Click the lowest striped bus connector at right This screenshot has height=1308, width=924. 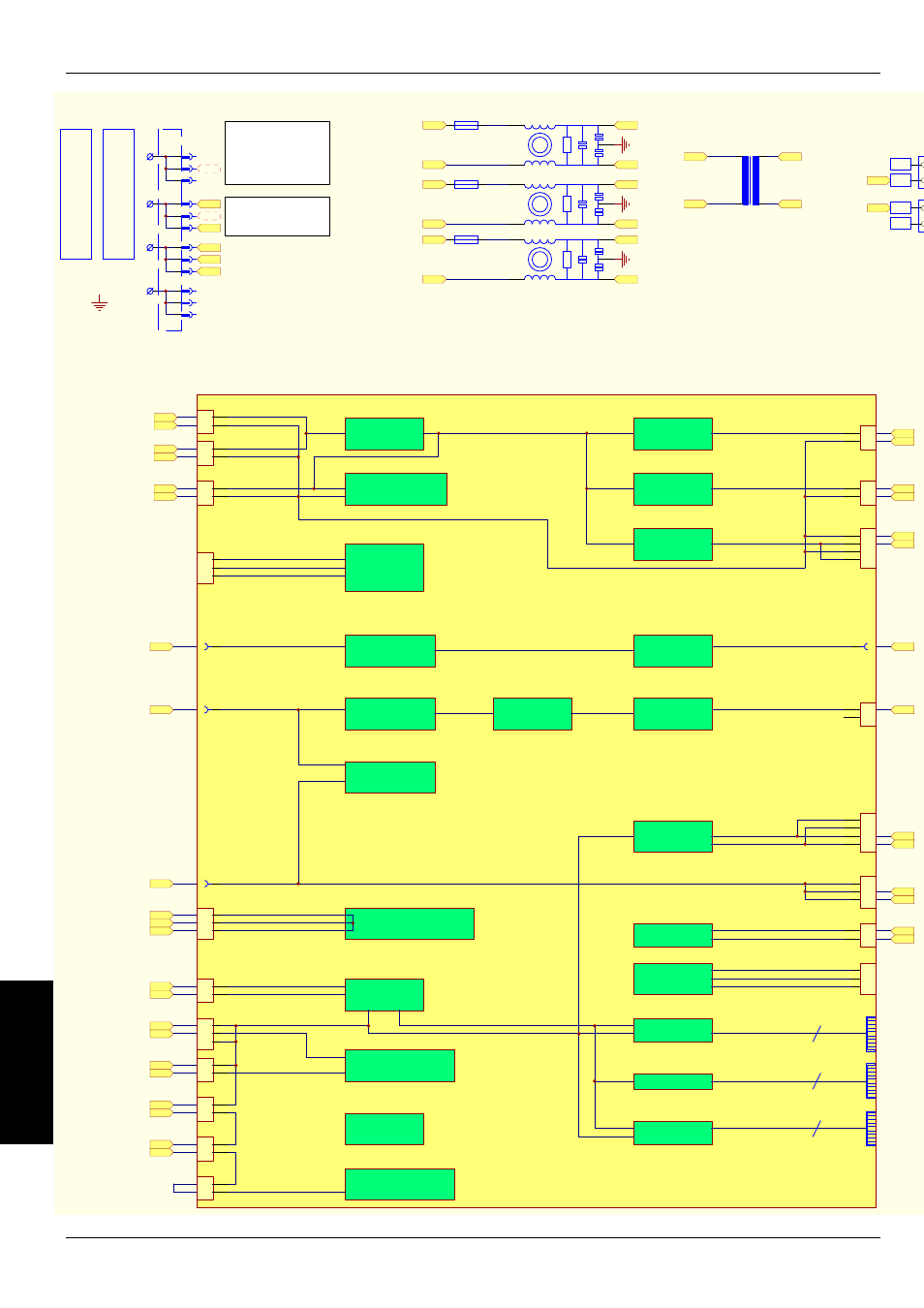click(871, 1129)
